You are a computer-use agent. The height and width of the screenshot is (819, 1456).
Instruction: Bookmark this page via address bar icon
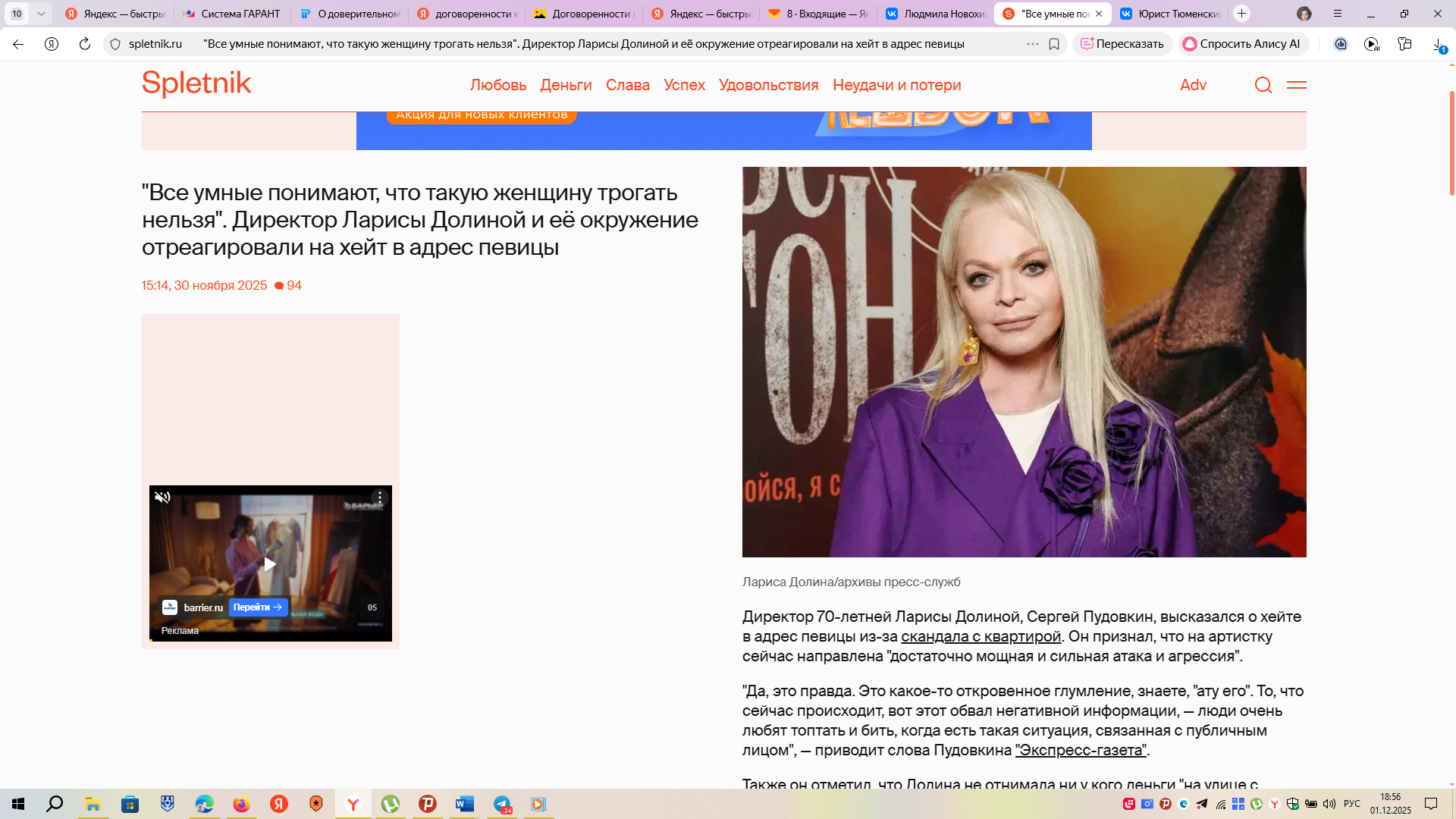click(x=1053, y=44)
